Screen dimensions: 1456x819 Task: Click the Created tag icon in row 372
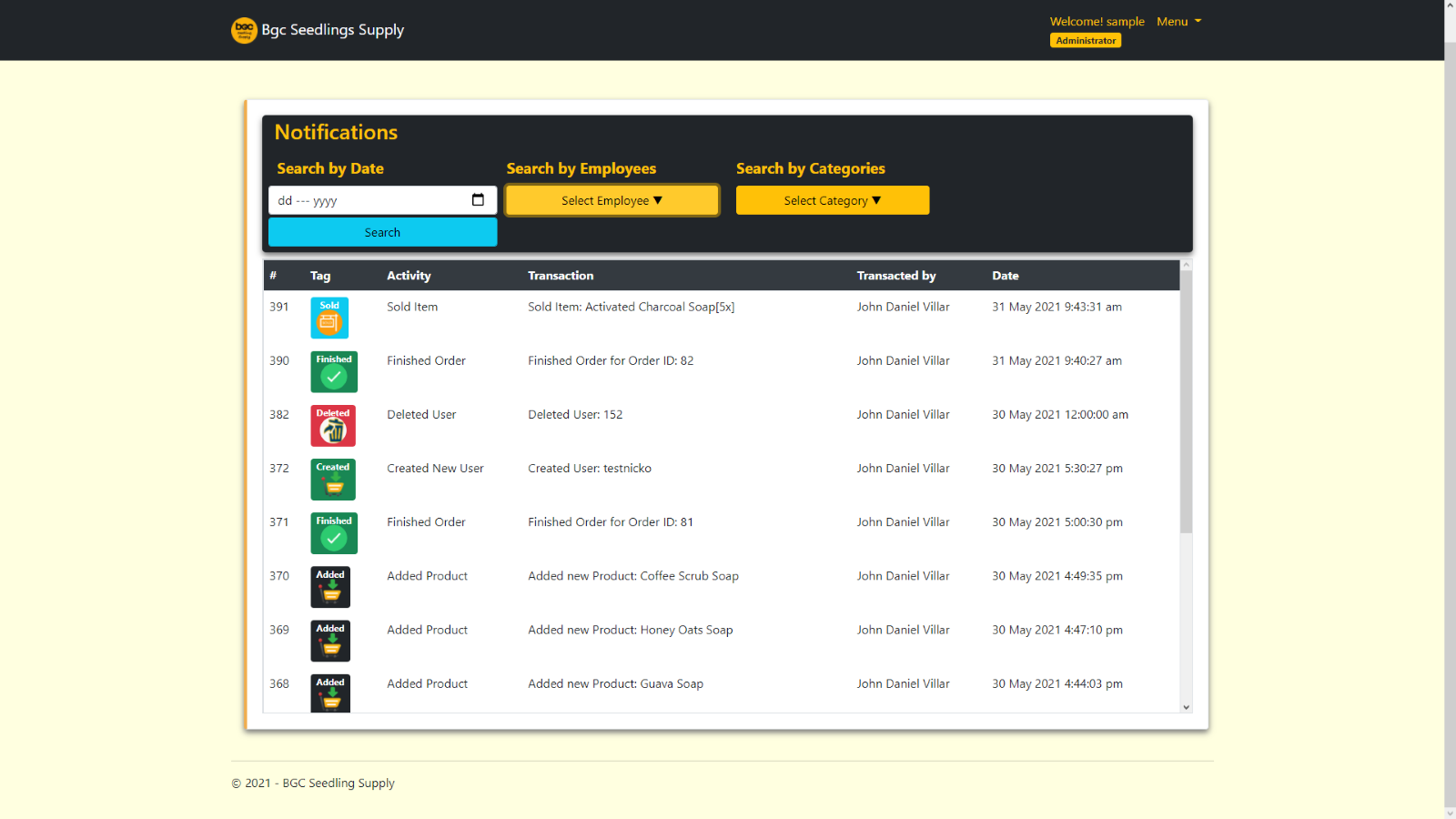(x=333, y=480)
